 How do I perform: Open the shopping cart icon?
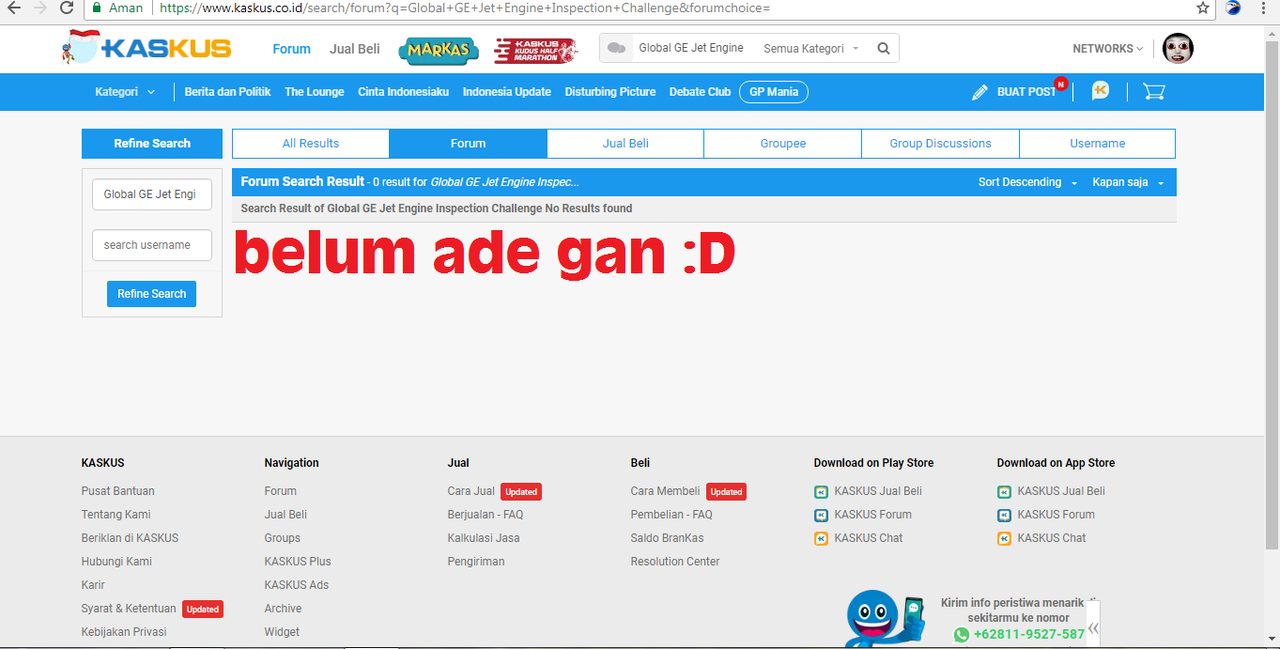coord(1154,92)
